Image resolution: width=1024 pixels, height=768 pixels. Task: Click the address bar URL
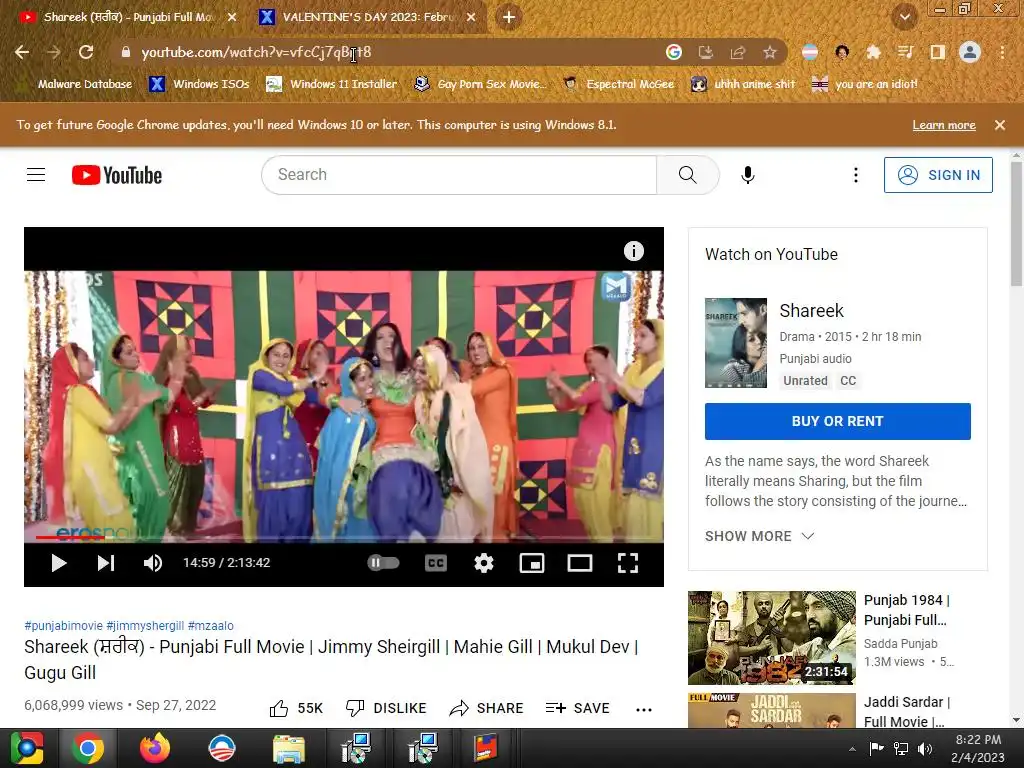256,52
